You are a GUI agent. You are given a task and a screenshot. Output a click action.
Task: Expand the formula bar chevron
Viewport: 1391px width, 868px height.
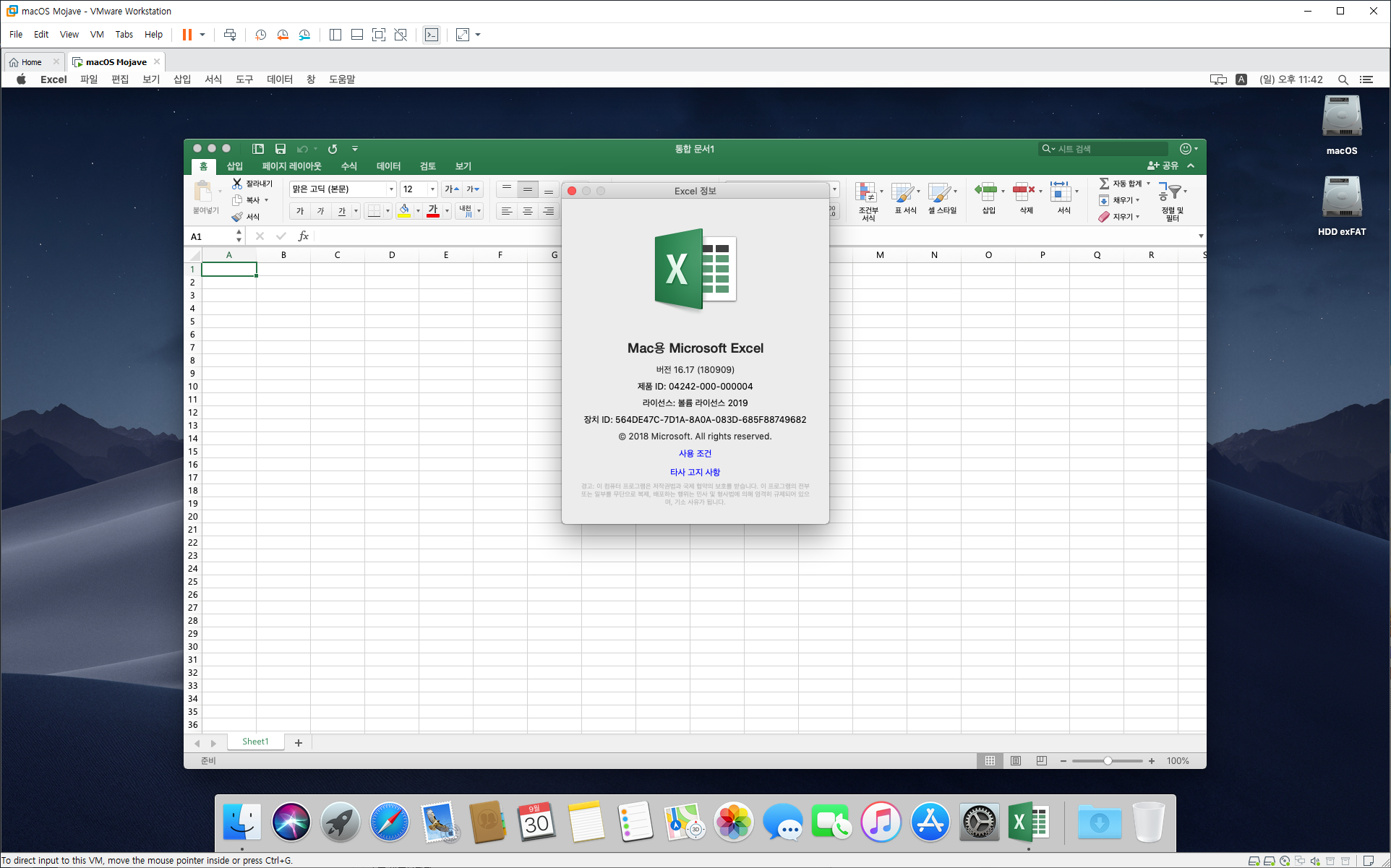pyautogui.click(x=1201, y=236)
